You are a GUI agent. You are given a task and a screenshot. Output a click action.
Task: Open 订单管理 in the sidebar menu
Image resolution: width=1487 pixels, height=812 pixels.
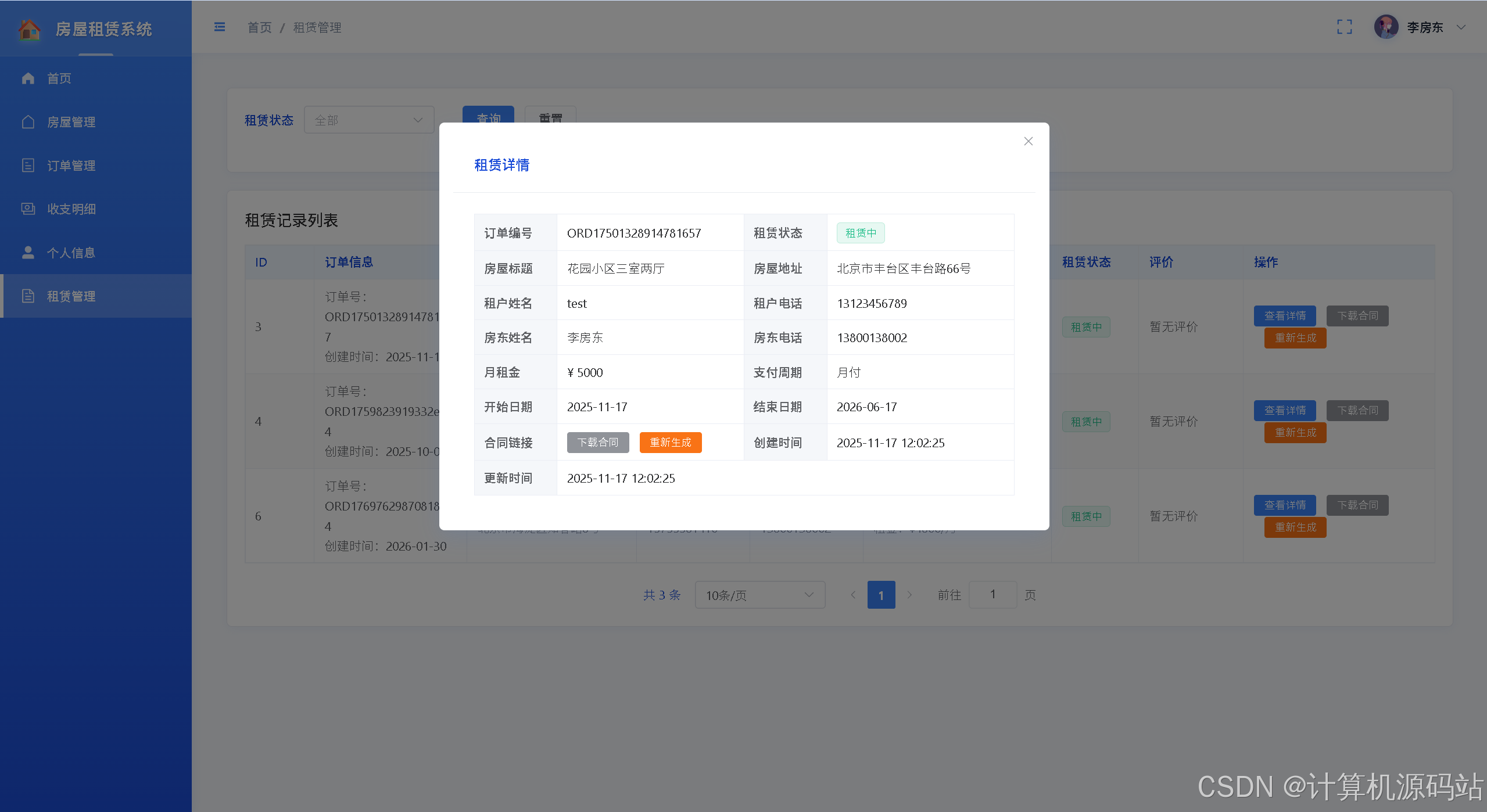(71, 166)
